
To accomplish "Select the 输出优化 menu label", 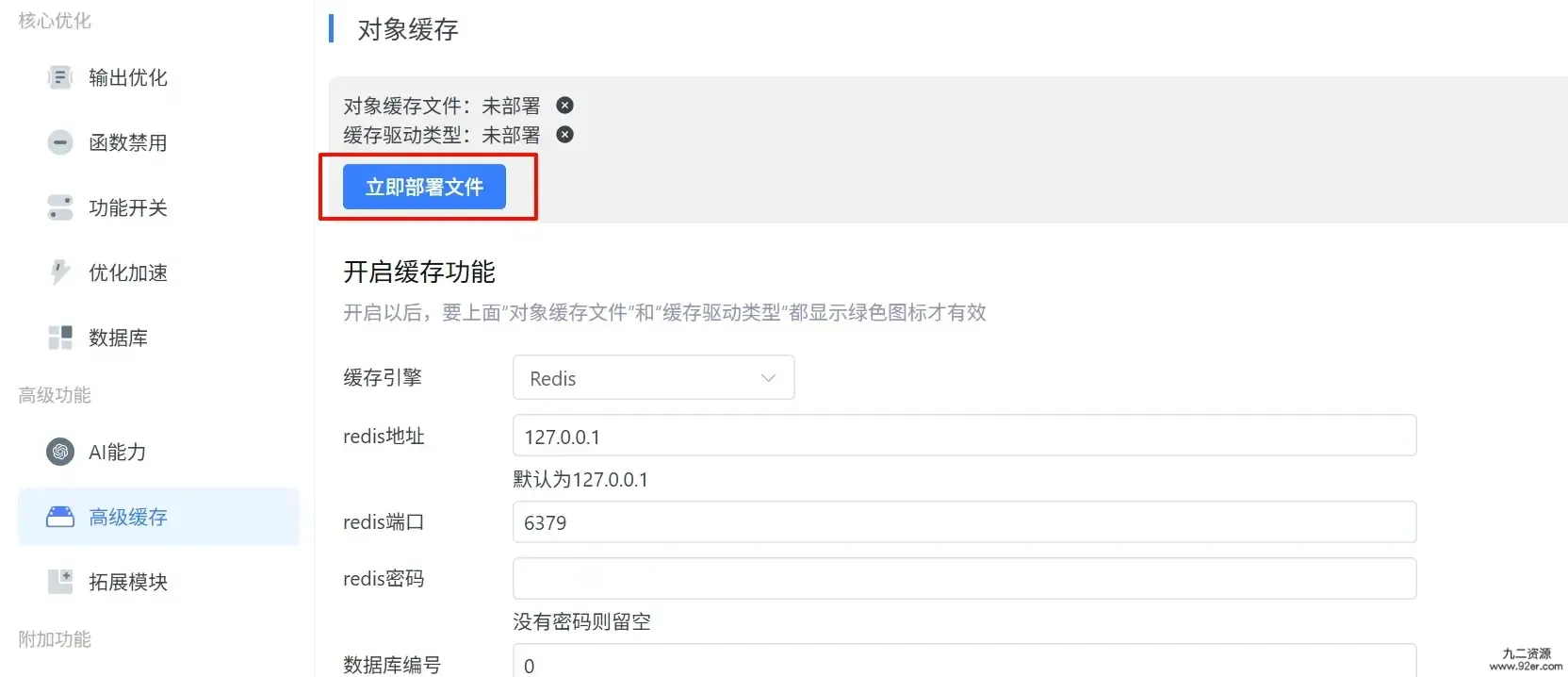I will point(128,77).
